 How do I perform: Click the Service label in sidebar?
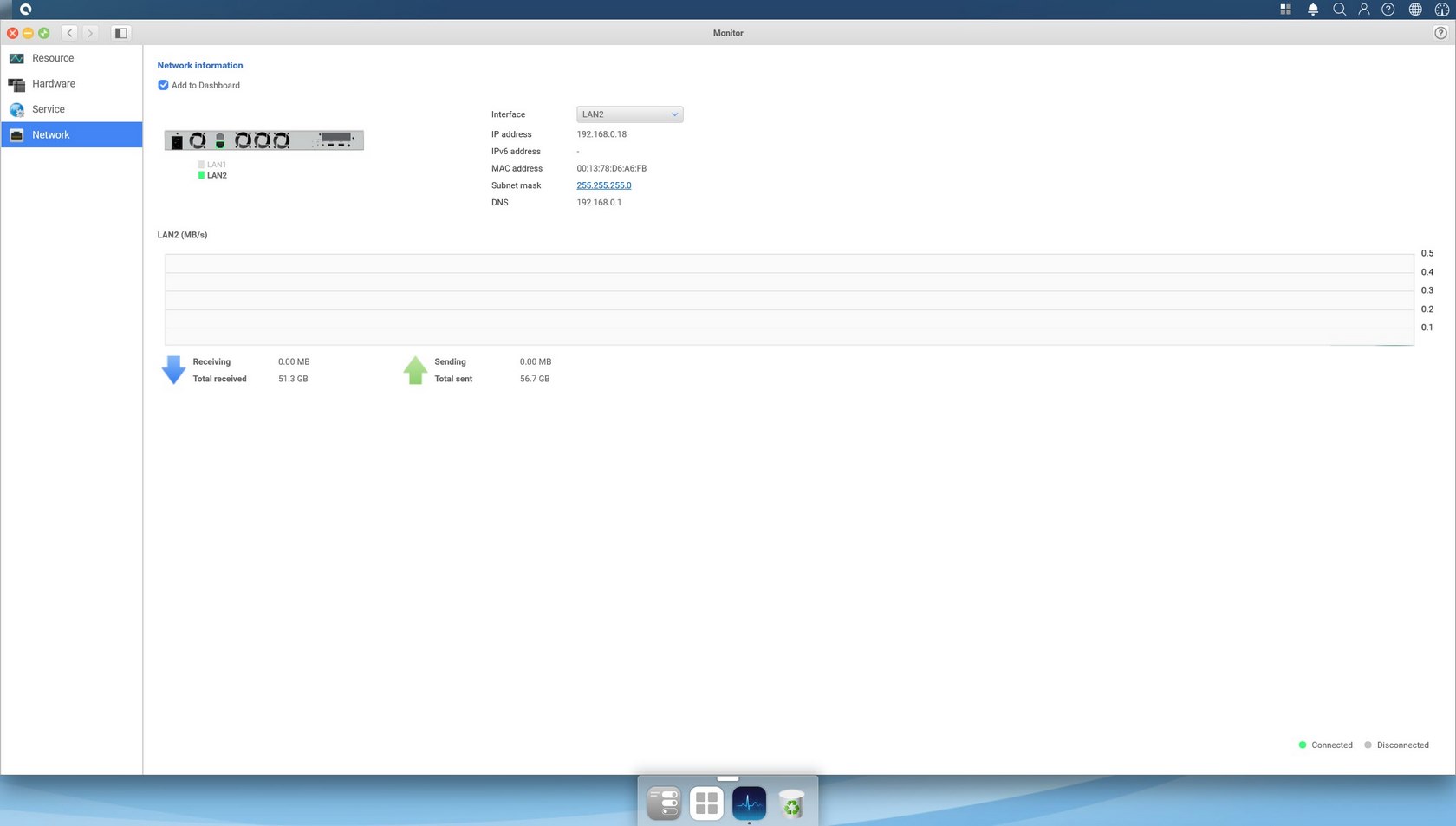pos(49,109)
